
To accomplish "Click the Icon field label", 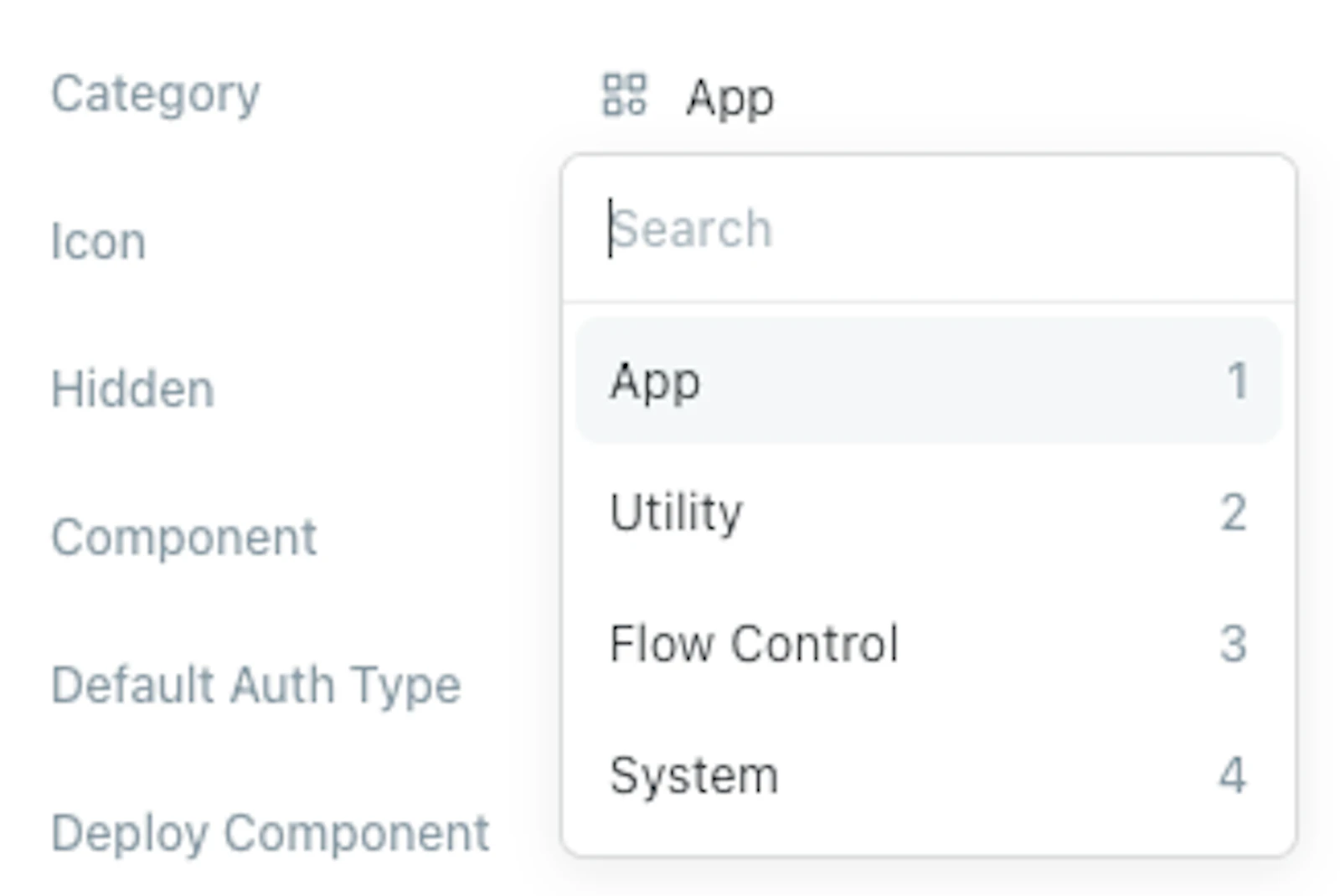I will pyautogui.click(x=99, y=242).
